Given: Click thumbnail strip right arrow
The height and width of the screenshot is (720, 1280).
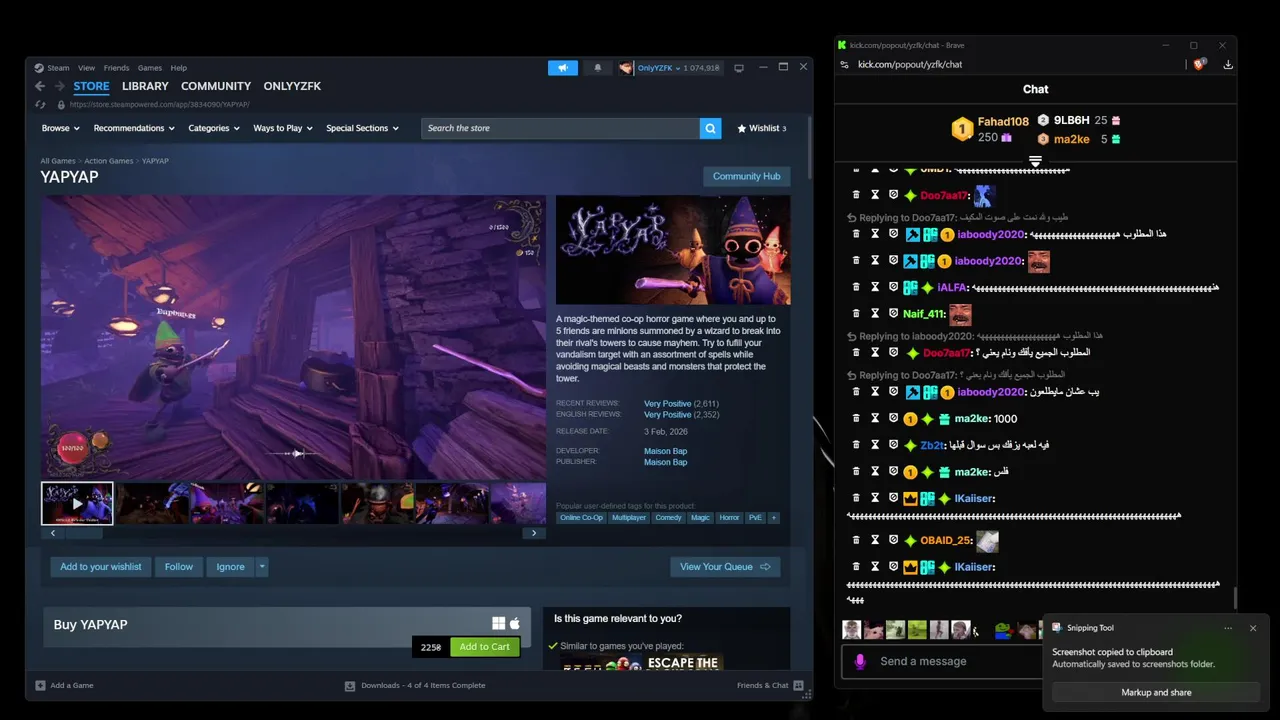Looking at the screenshot, I should coord(534,533).
